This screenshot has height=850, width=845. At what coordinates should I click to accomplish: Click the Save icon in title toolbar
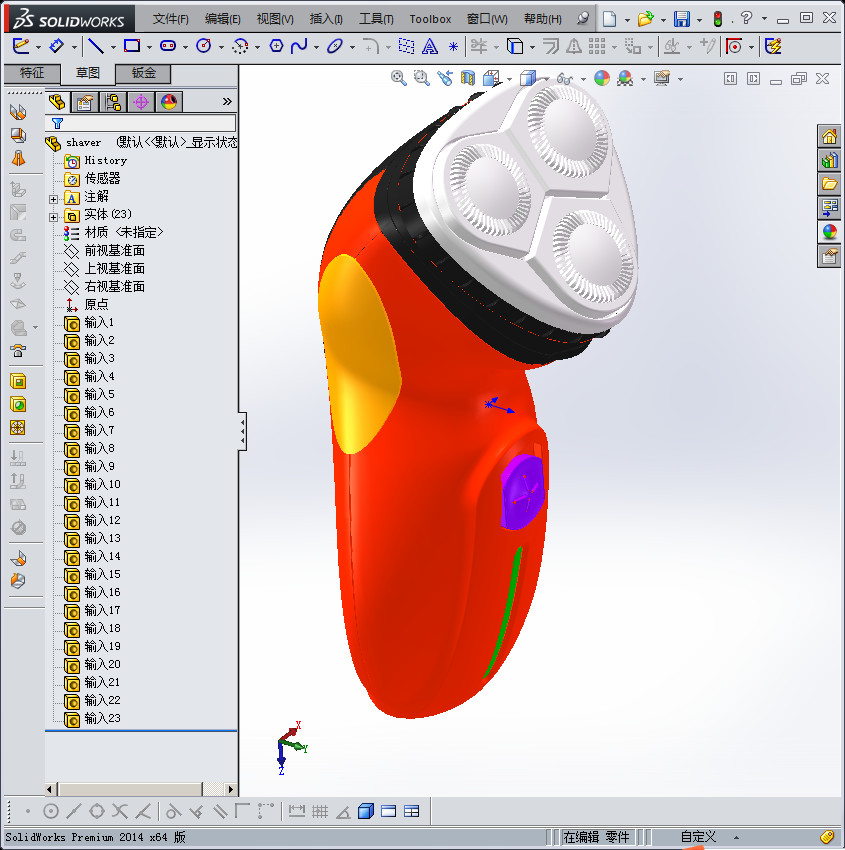coord(681,20)
